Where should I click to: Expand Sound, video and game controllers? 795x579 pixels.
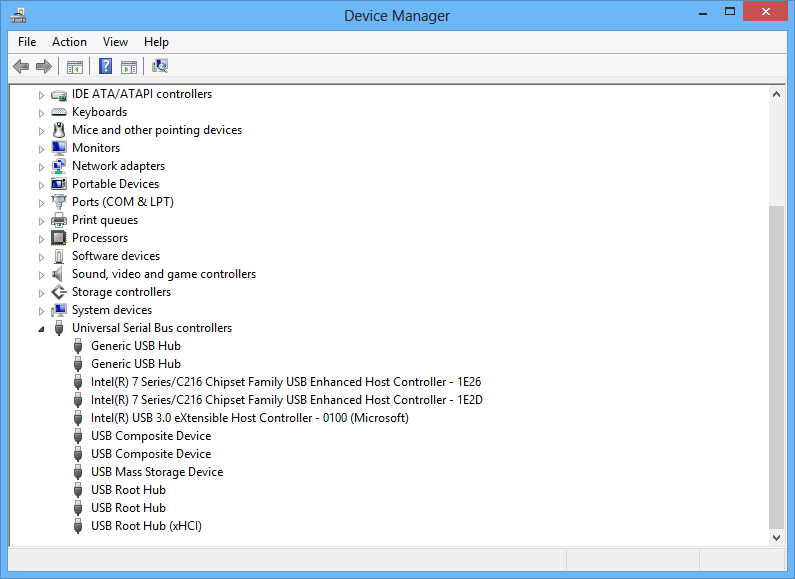click(x=41, y=275)
